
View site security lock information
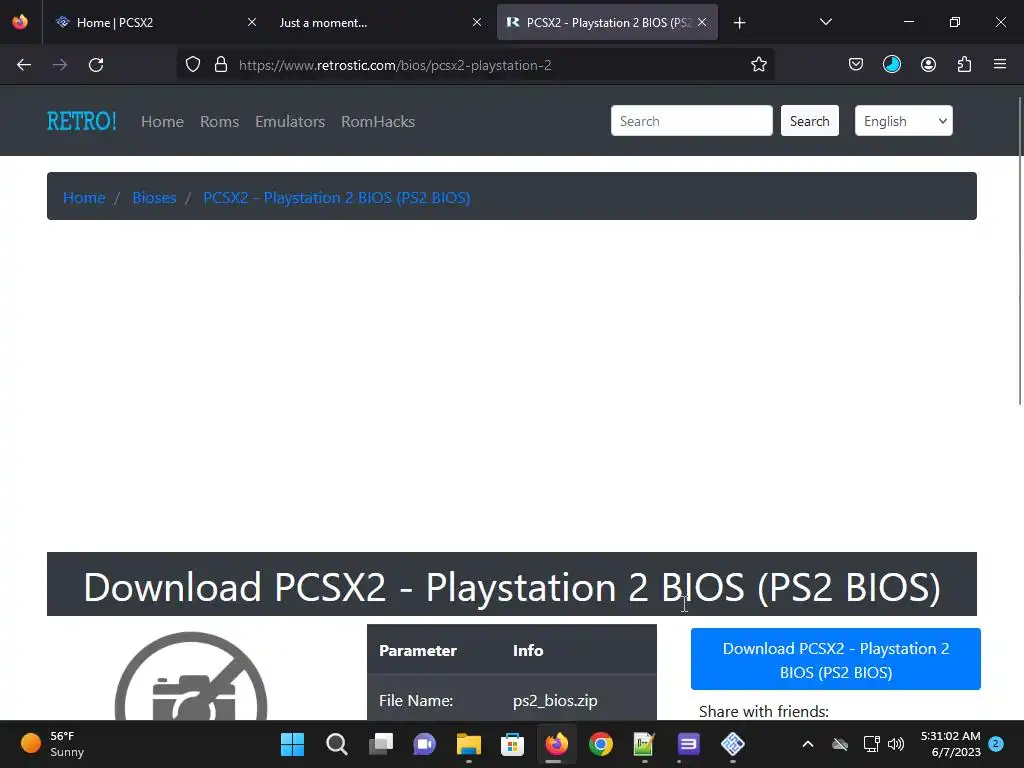[221, 65]
